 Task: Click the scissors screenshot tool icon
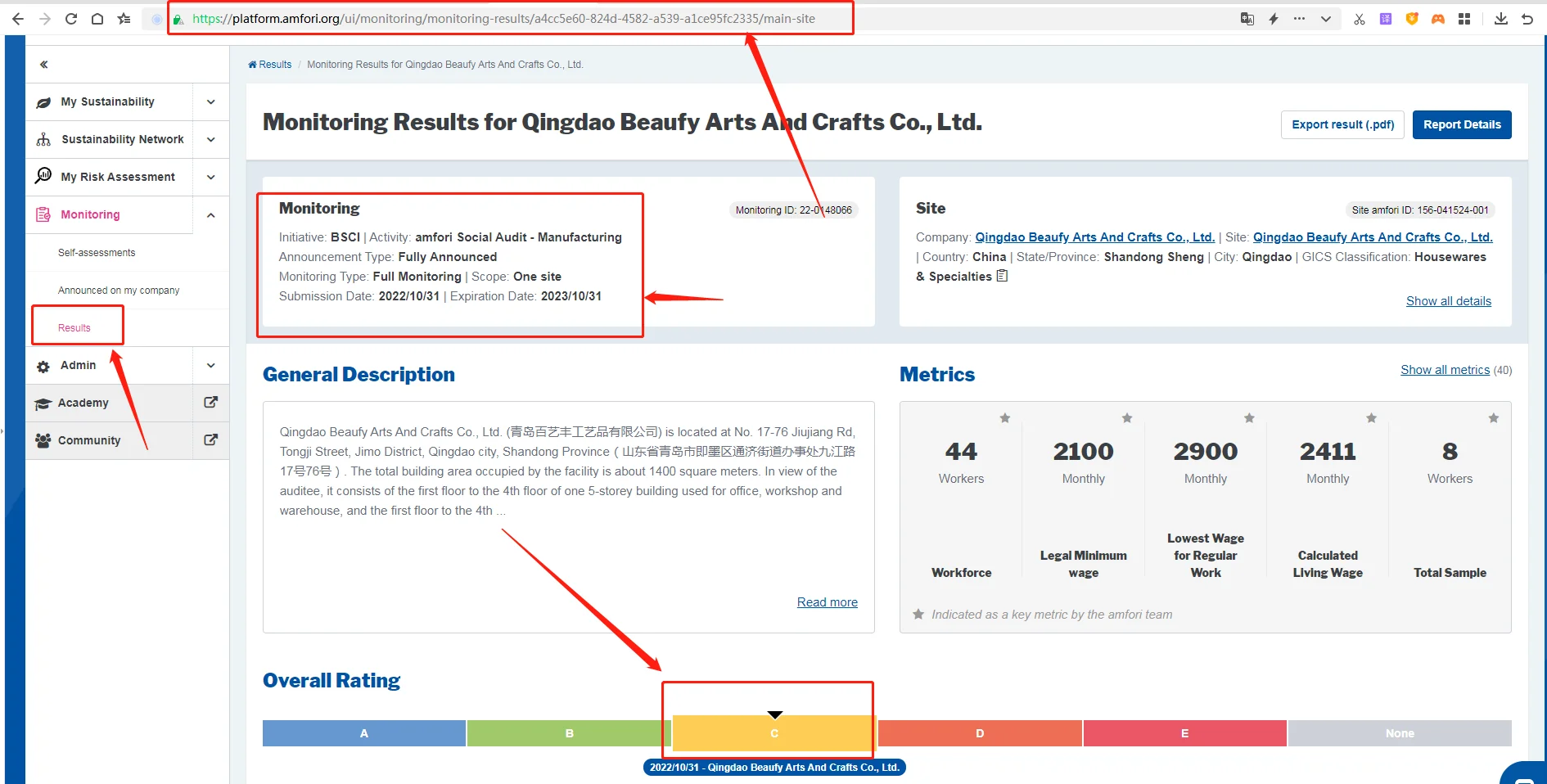(x=1360, y=19)
